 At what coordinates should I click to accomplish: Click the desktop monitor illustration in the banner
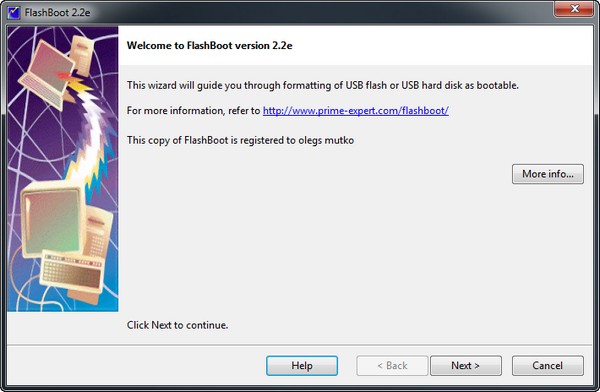coord(53,220)
